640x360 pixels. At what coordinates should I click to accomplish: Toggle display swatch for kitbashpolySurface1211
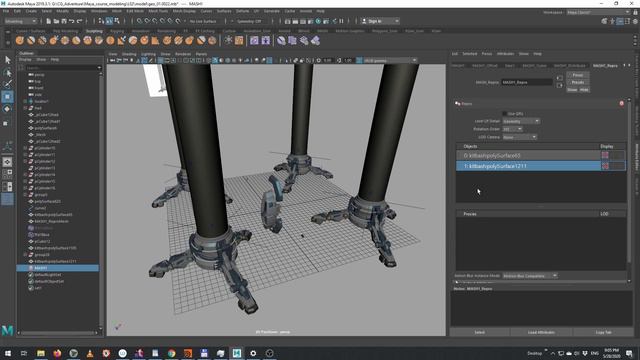click(x=605, y=166)
